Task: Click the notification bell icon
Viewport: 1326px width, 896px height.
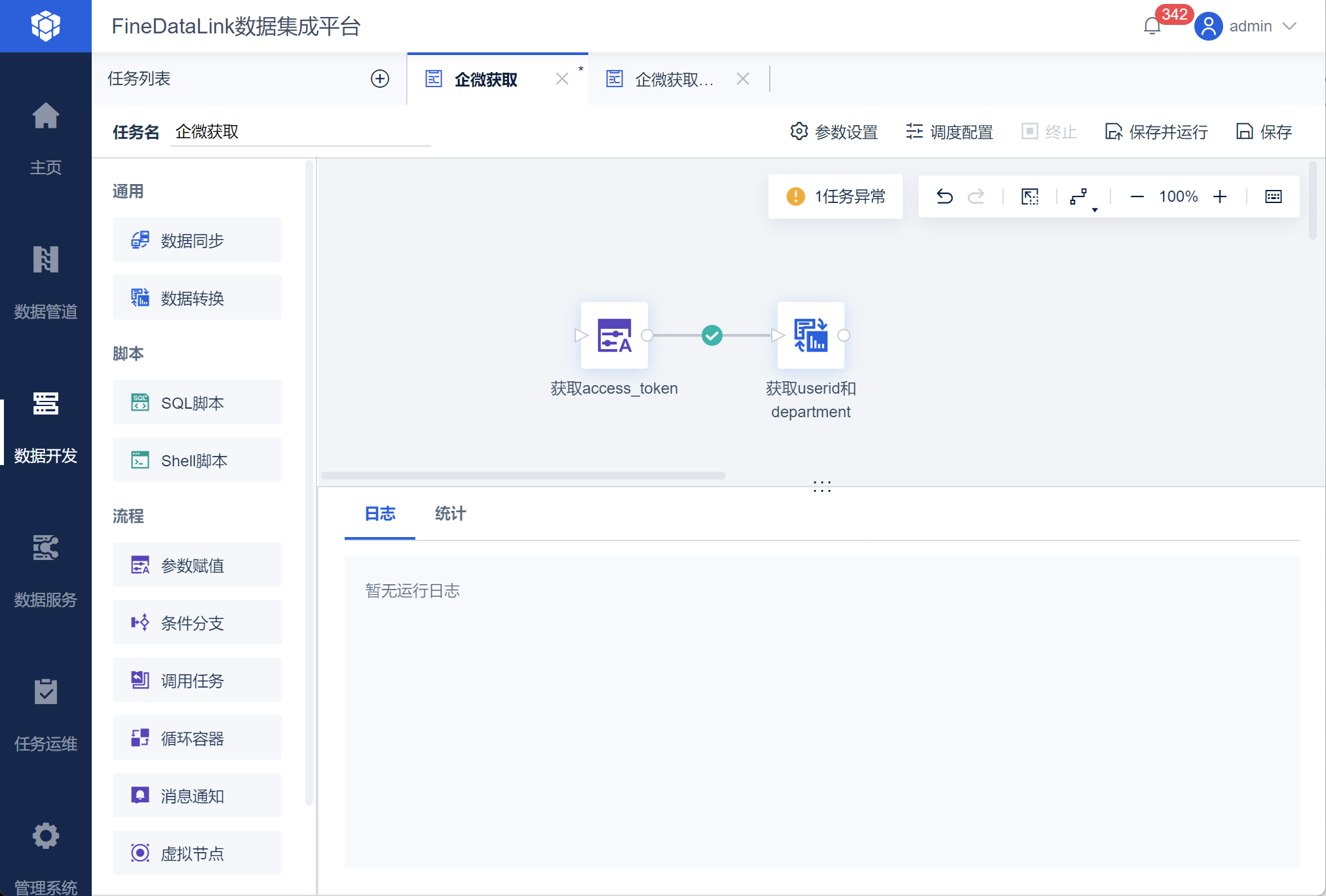Action: point(1152,26)
